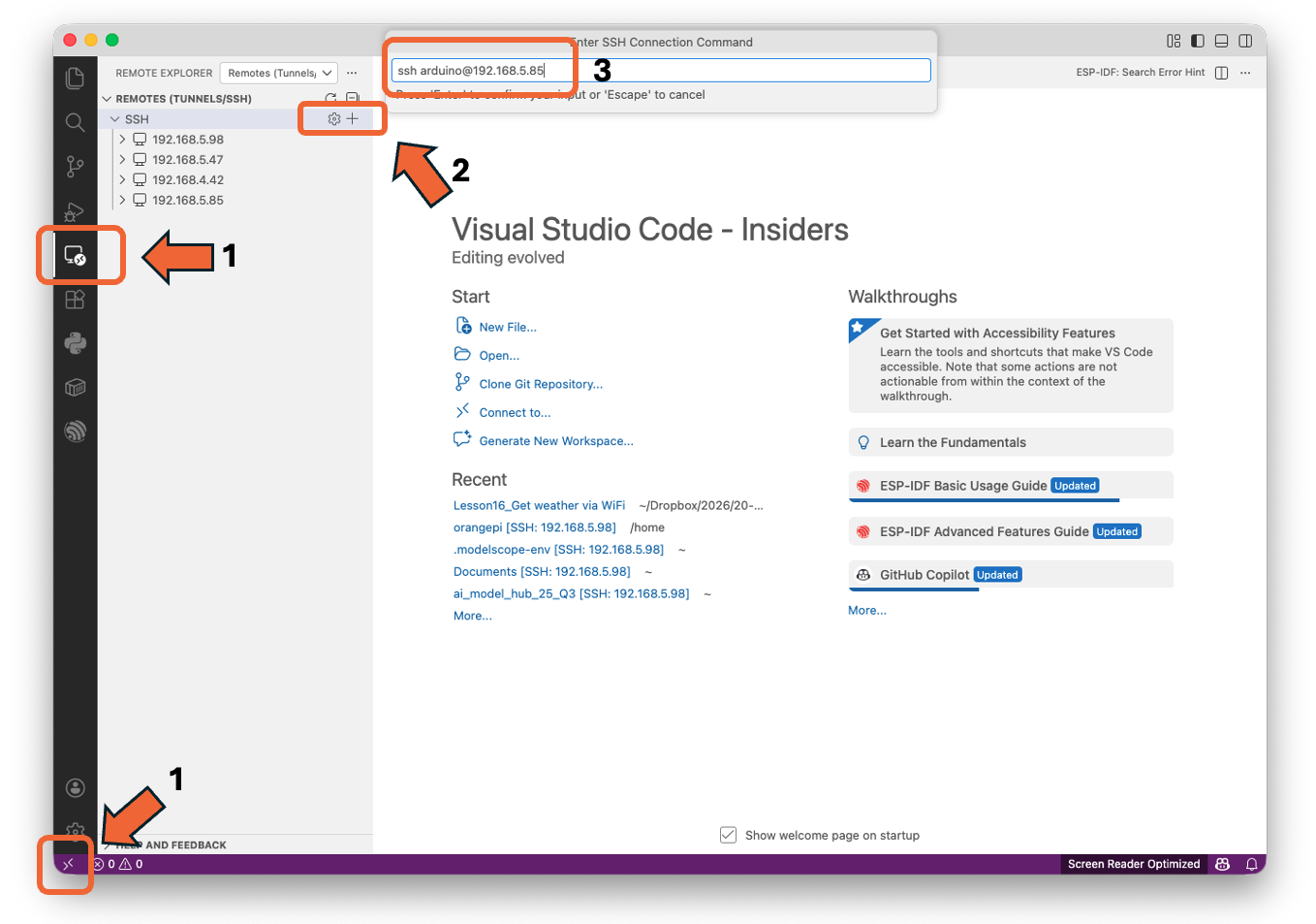Collapse the SSH tree node
1316x924 pixels.
point(115,119)
